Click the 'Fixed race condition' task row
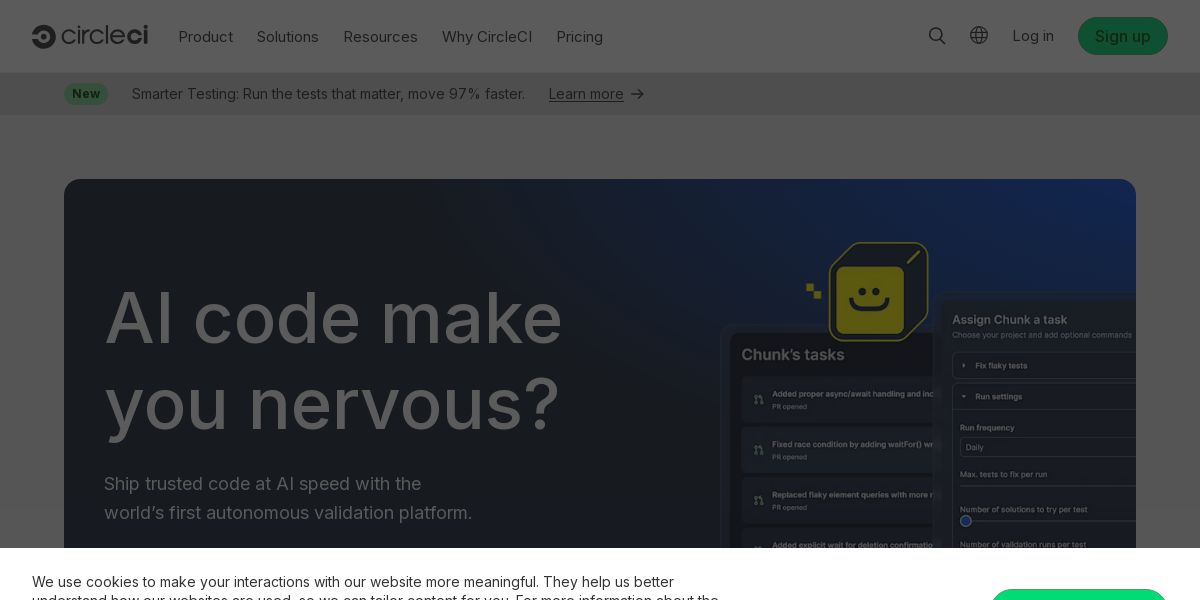Image resolution: width=1200 pixels, height=600 pixels. (x=838, y=450)
